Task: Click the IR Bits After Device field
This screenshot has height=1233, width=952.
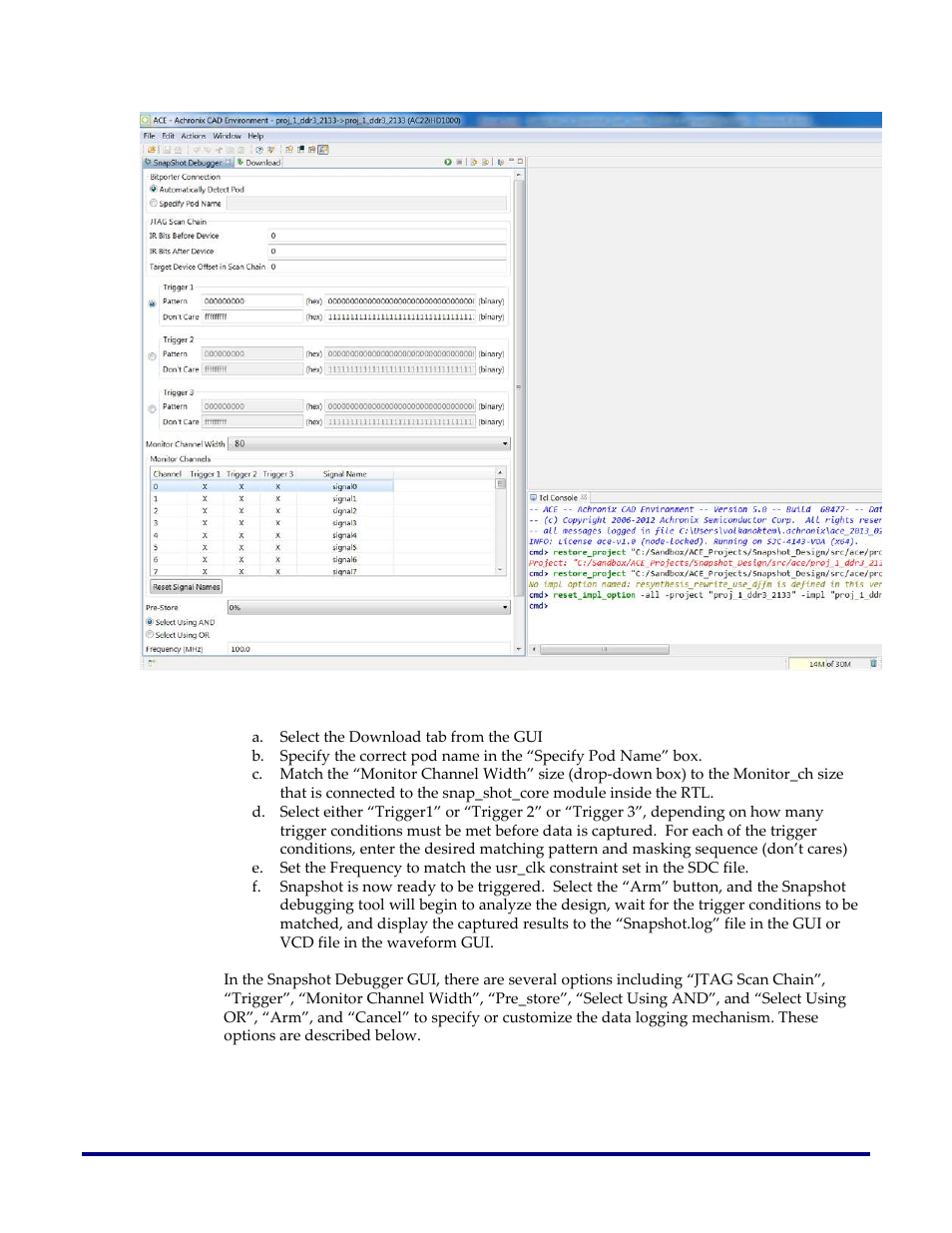Action: (x=387, y=251)
